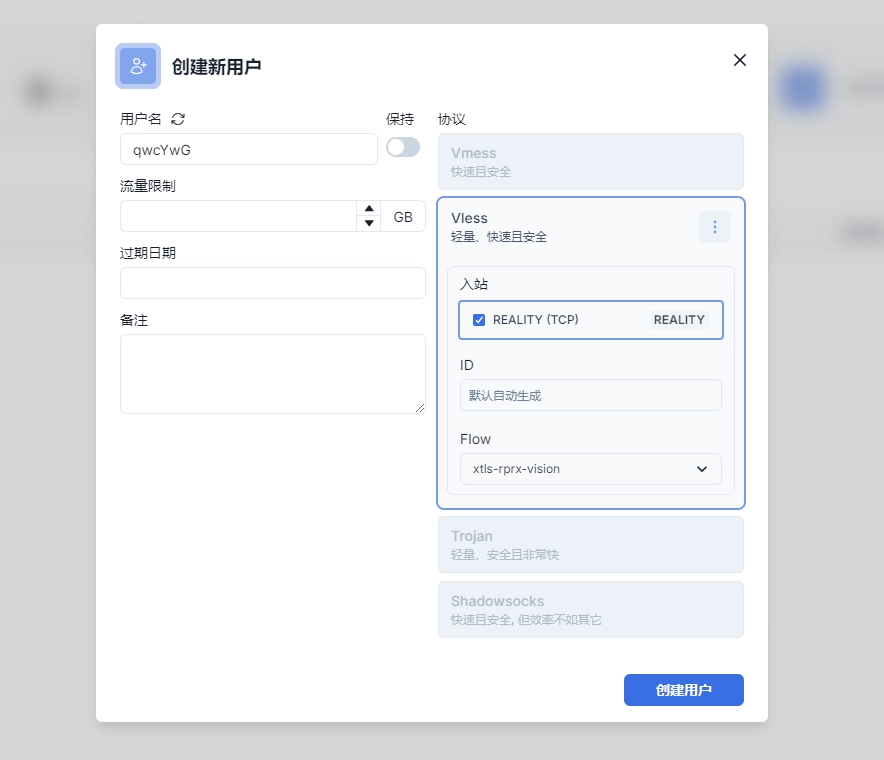Expand the Vmess protocol card

(x=590, y=162)
